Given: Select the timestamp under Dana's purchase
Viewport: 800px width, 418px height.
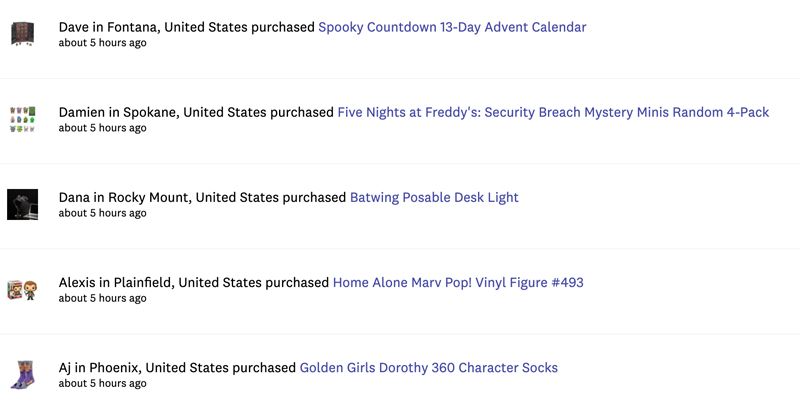Looking at the screenshot, I should pos(102,213).
